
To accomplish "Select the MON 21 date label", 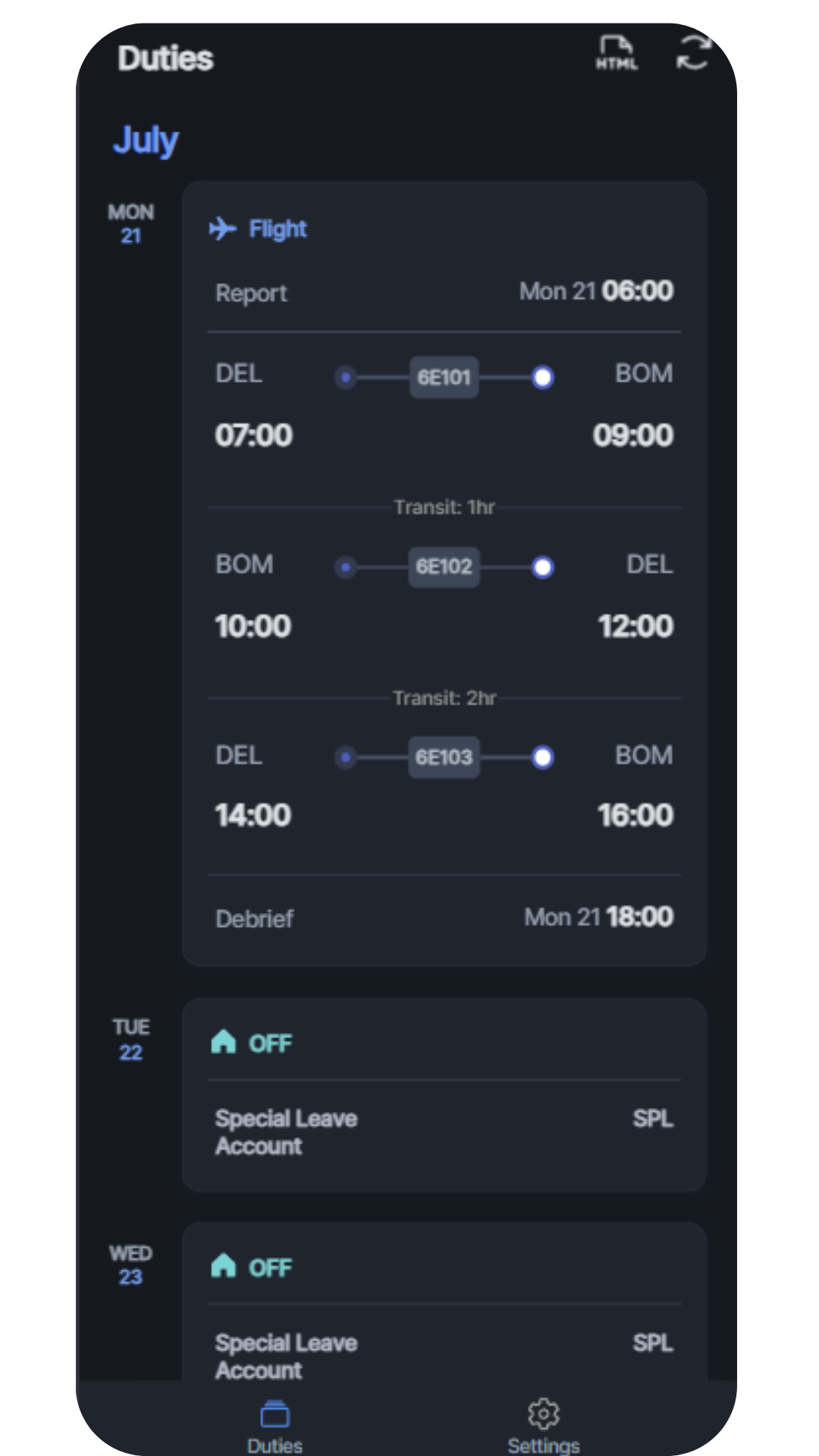I will click(x=131, y=224).
